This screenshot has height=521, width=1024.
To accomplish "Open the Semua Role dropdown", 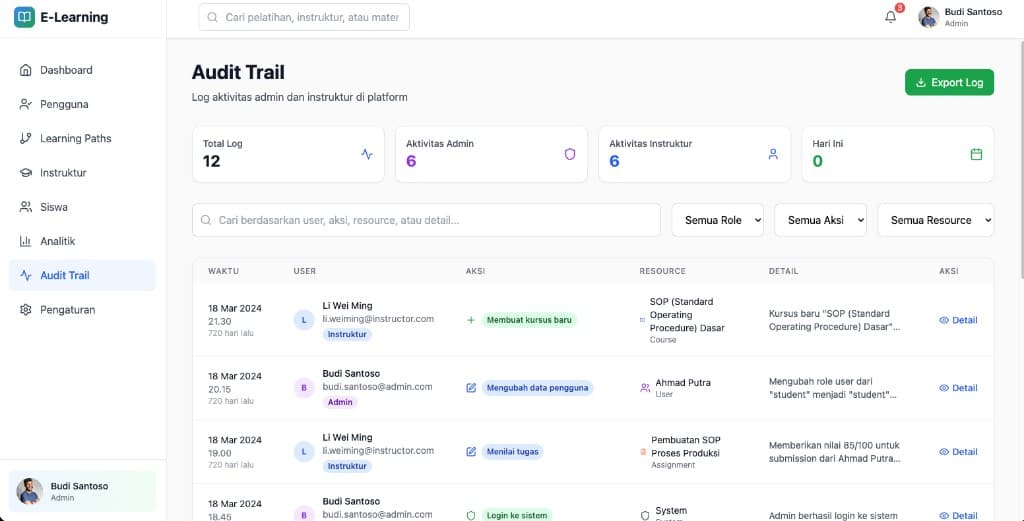I will [718, 220].
